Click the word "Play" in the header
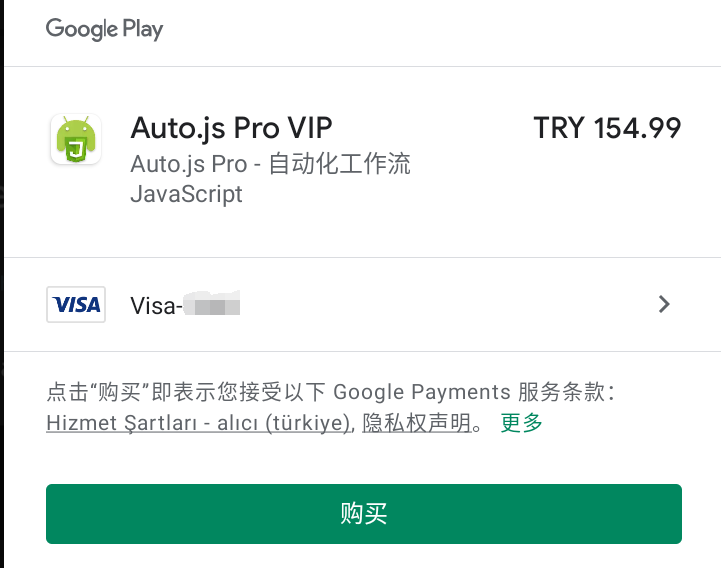The width and height of the screenshot is (721, 568). (x=143, y=29)
